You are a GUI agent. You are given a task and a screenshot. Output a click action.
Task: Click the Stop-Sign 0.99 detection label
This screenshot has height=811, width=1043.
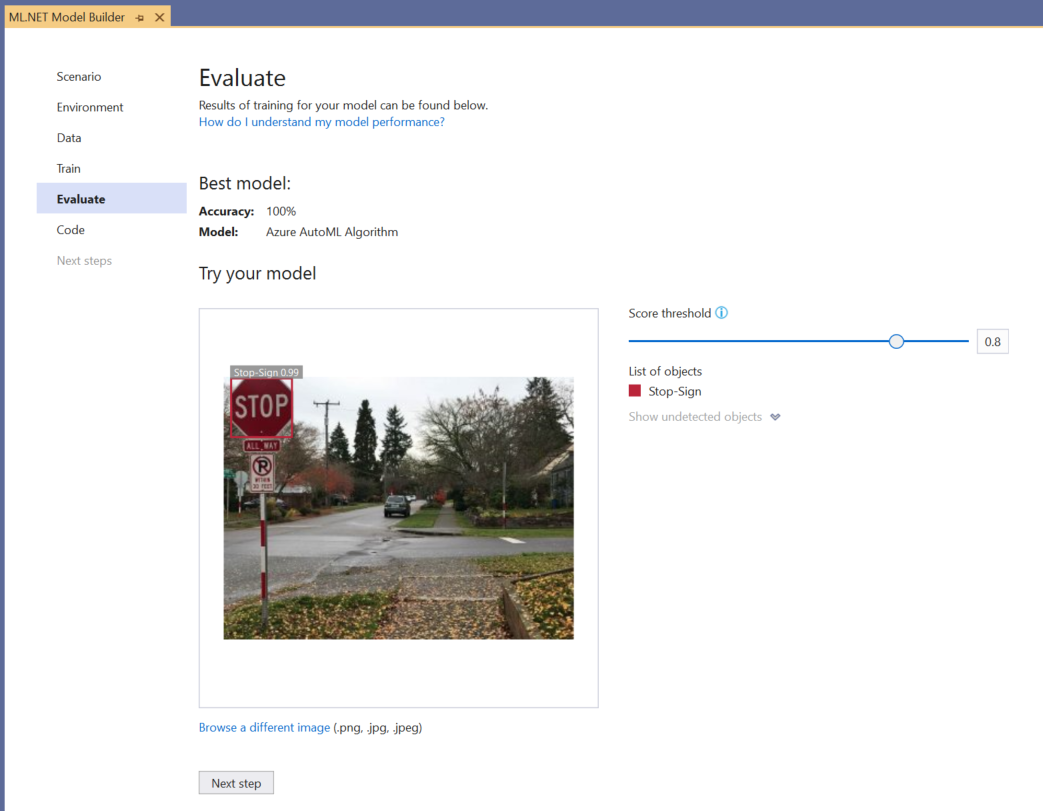[266, 371]
